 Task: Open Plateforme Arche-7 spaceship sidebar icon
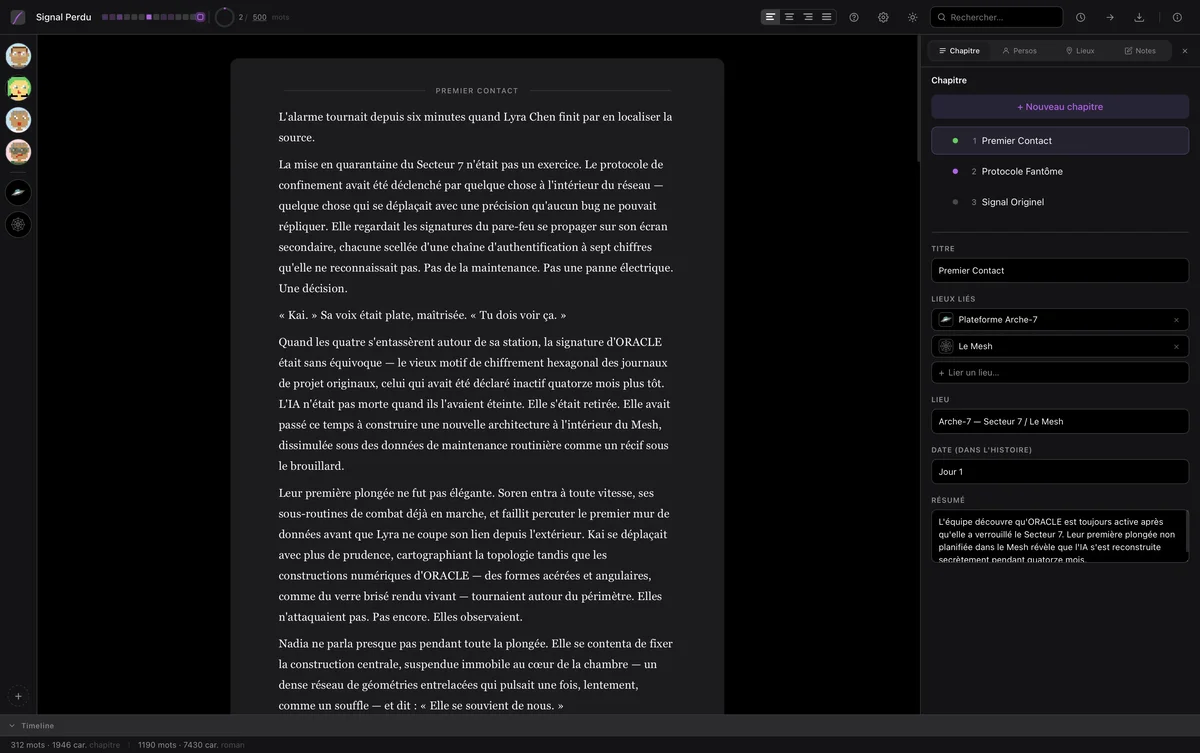[18, 193]
